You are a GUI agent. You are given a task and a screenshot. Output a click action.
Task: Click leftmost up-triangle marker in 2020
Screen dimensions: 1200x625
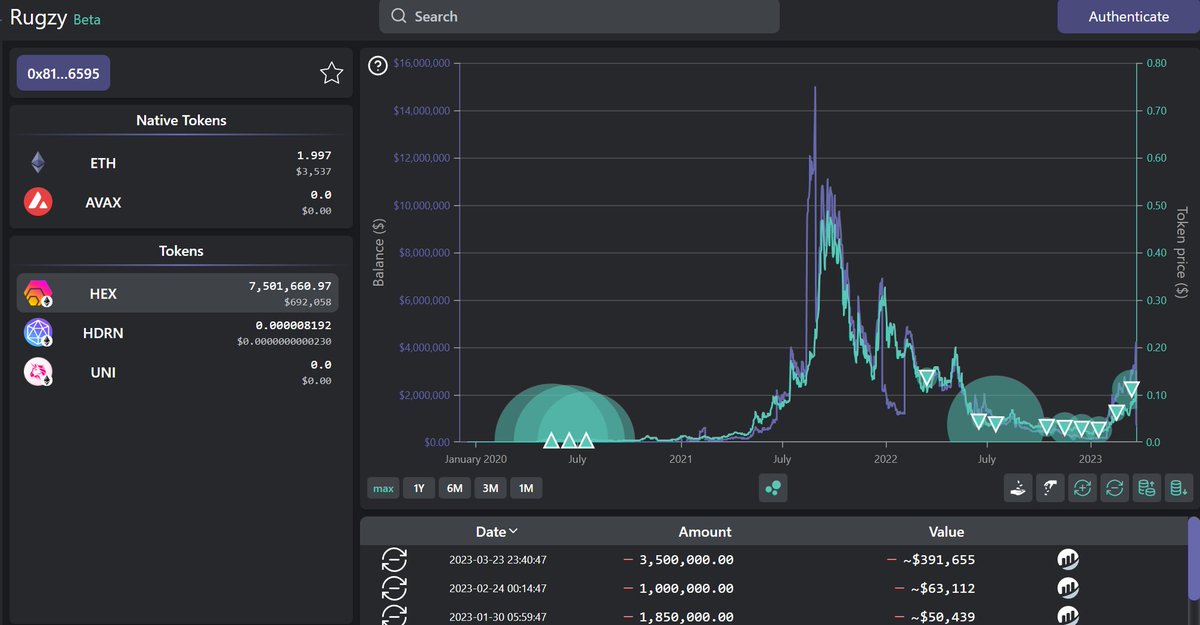550,440
